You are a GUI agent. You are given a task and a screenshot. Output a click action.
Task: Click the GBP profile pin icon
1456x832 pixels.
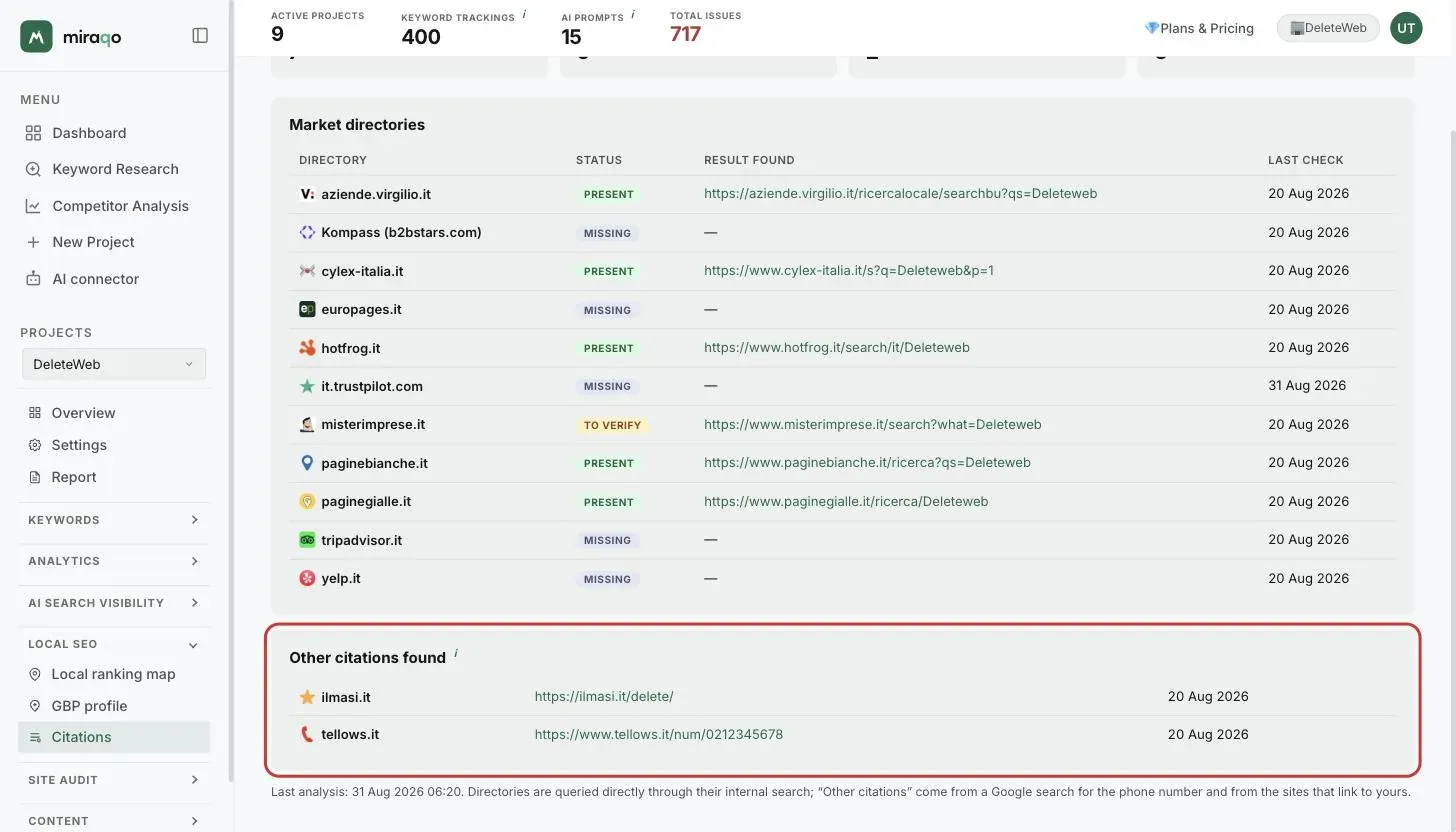pos(35,706)
